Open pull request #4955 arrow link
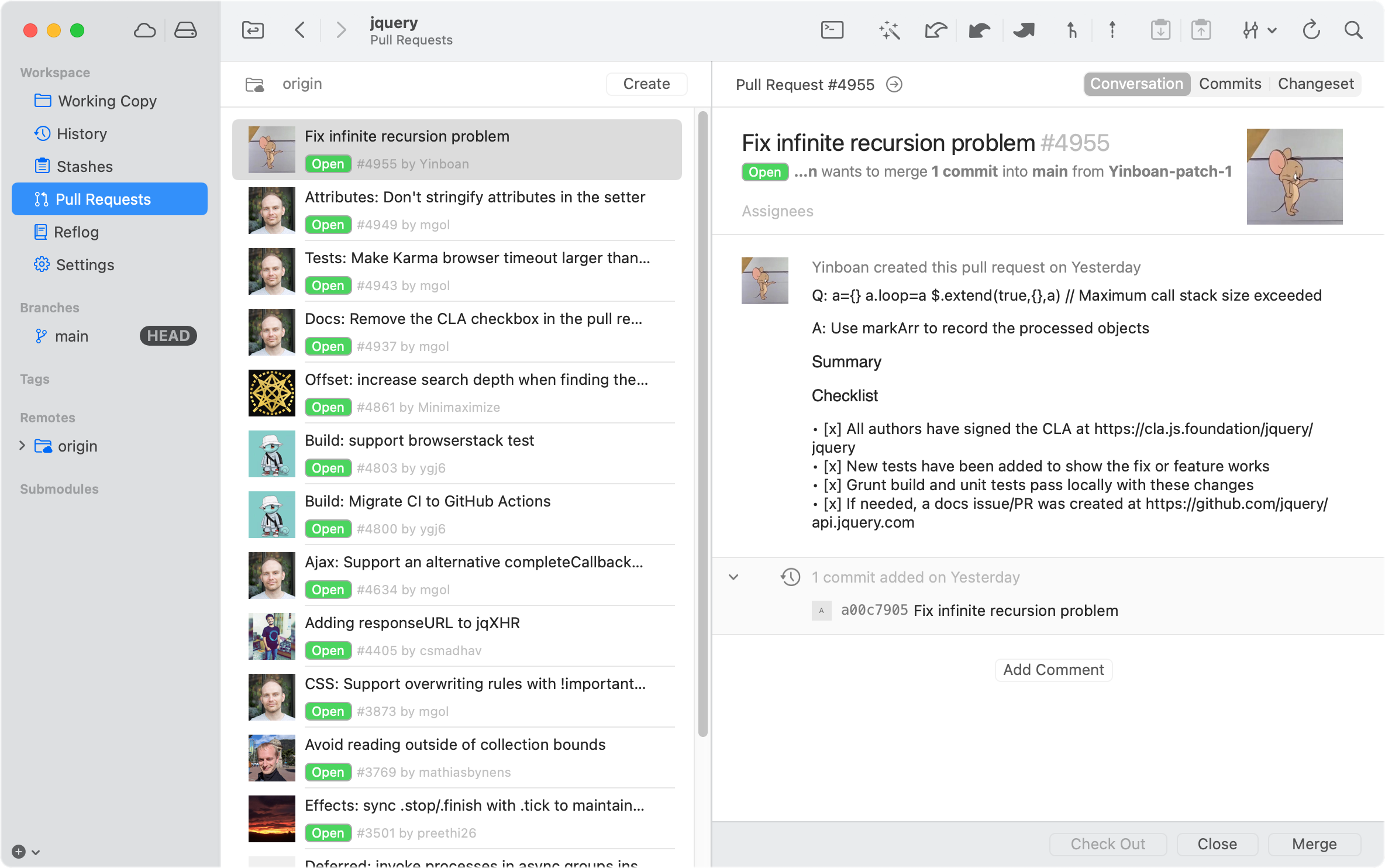This screenshot has height=868, width=1385. 894,85
